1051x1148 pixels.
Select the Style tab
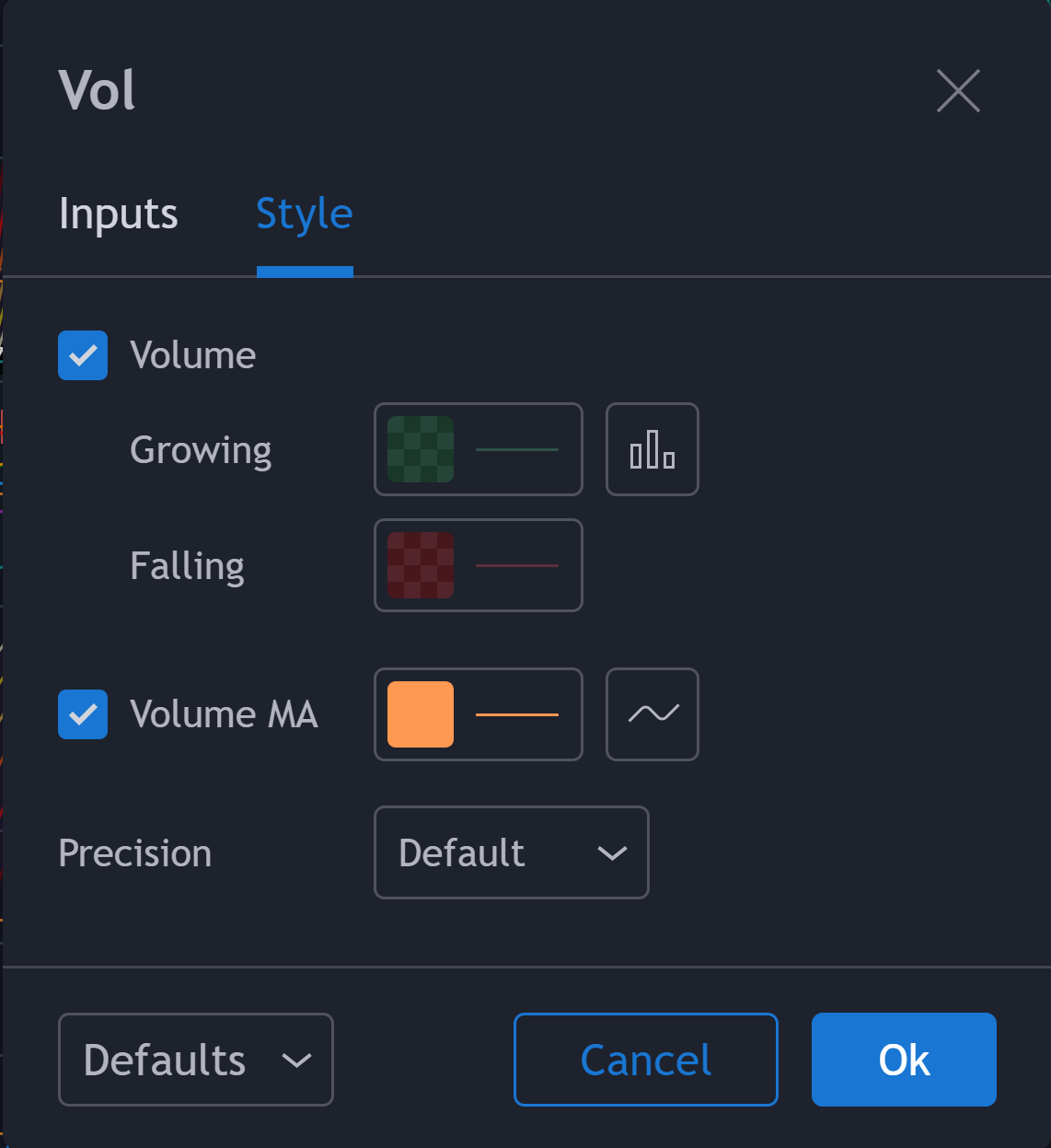click(305, 214)
